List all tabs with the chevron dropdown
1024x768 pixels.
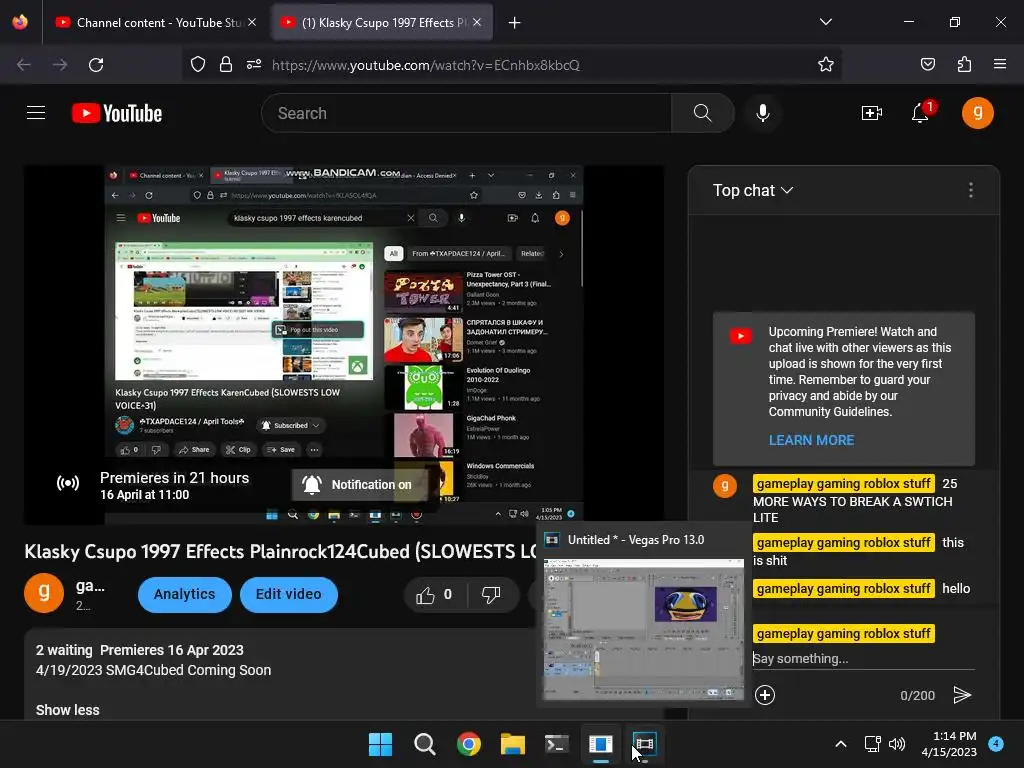click(x=825, y=22)
